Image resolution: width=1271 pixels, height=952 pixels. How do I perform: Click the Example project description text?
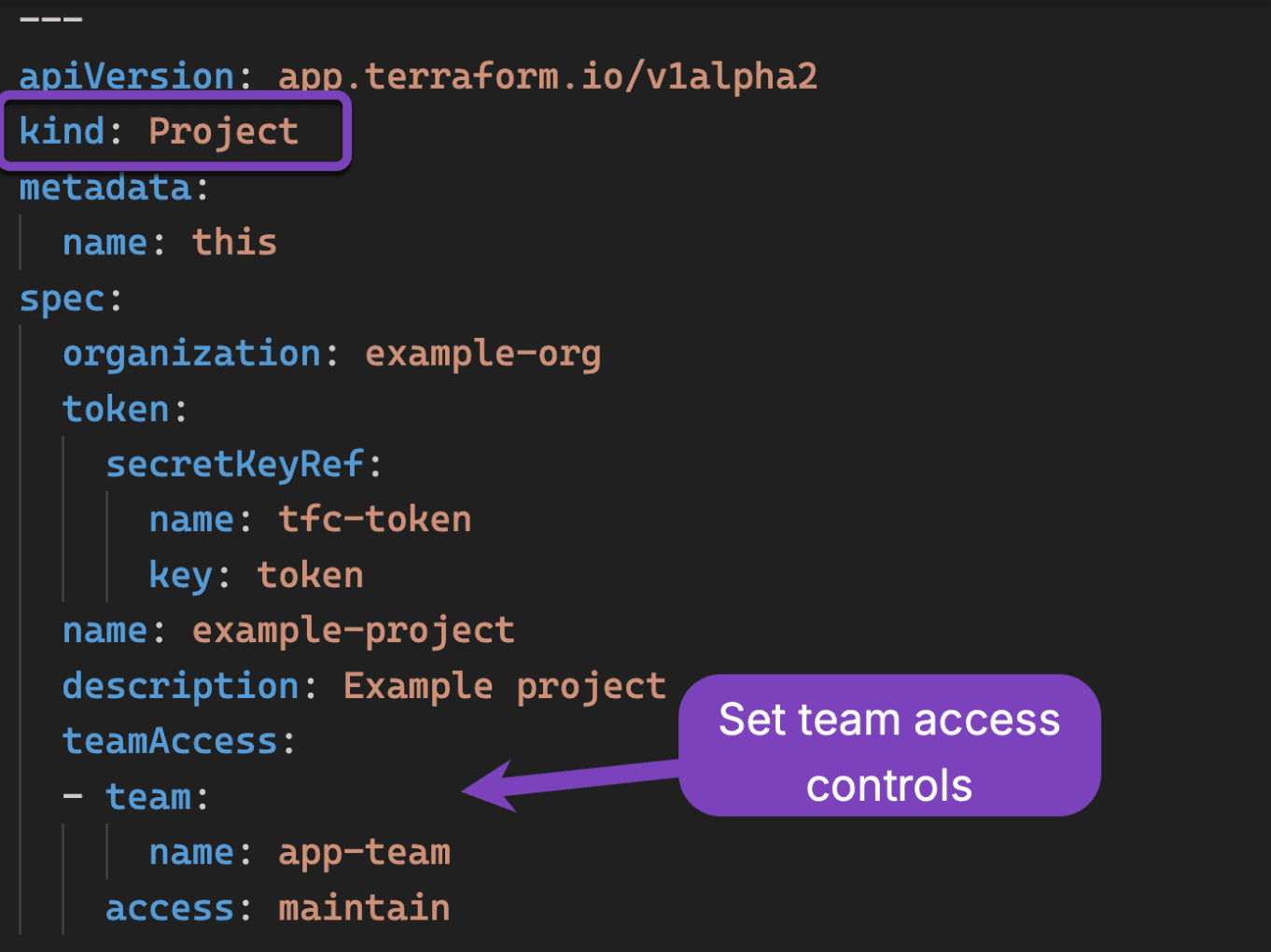[504, 686]
